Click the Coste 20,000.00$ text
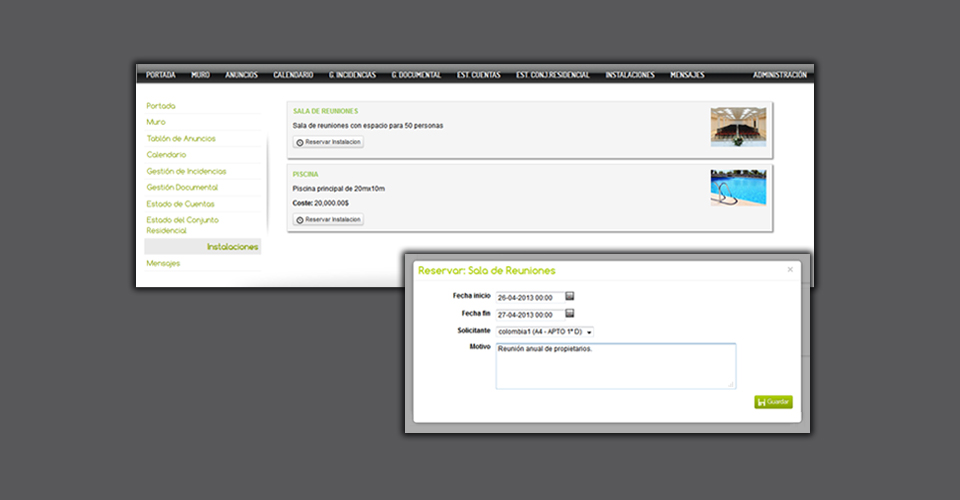Image resolution: width=960 pixels, height=500 pixels. click(x=321, y=203)
